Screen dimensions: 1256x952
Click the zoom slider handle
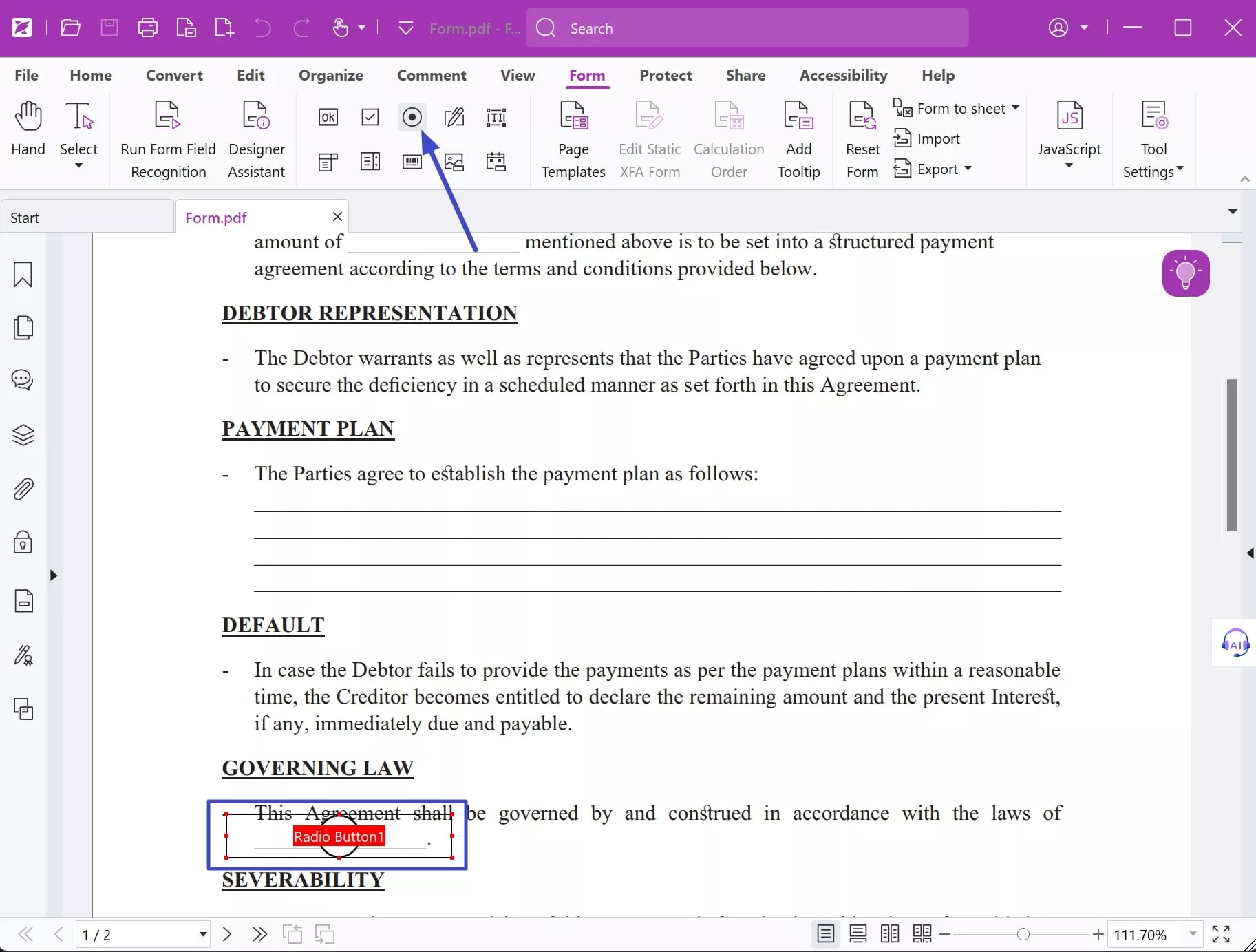1023,934
